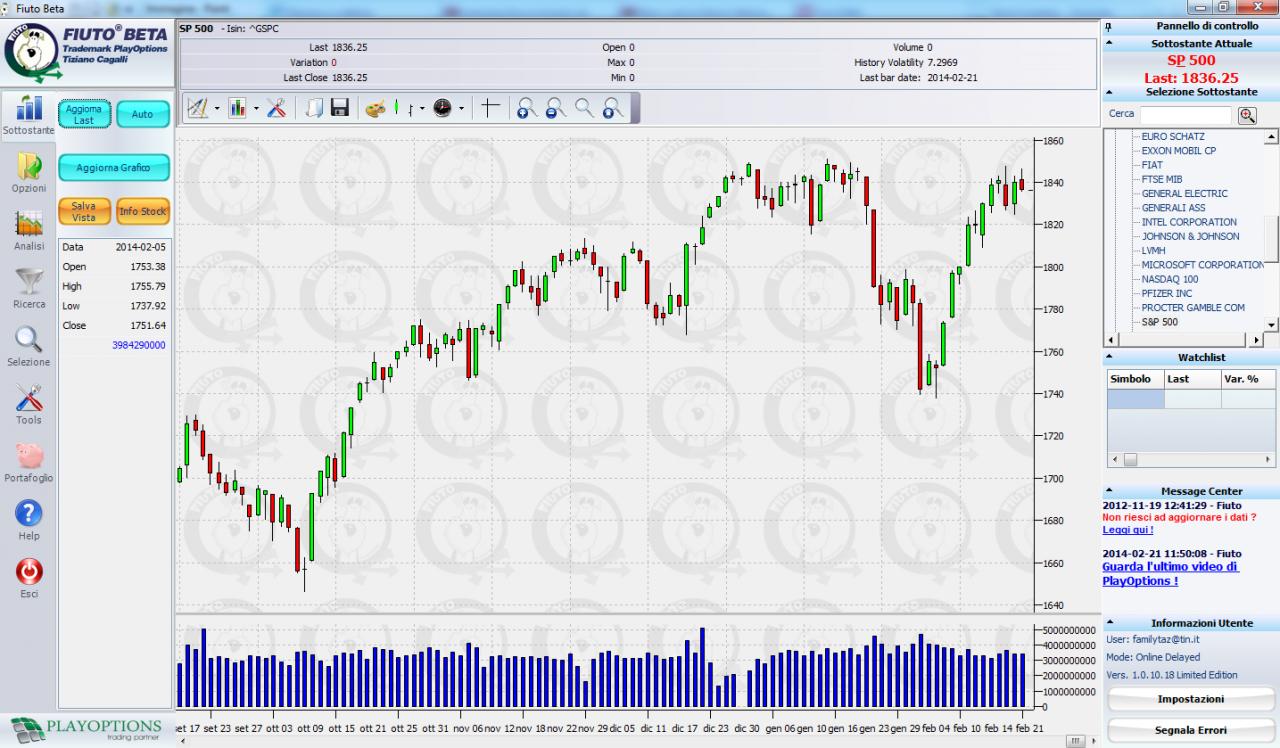This screenshot has height=748, width=1280.
Task: Open the clock timeframe dropdown arrow
Action: (461, 108)
